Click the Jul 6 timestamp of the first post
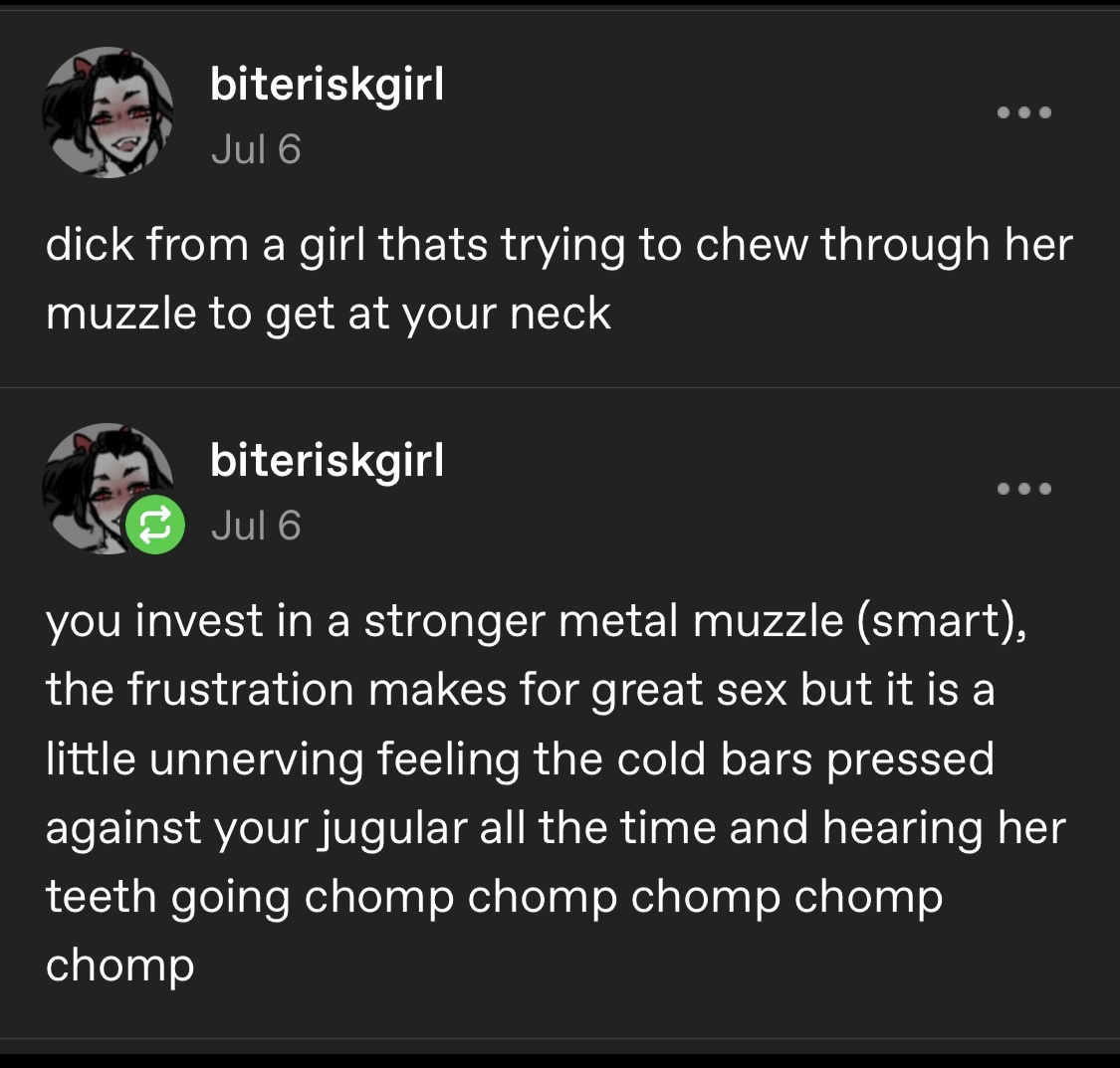The height and width of the screenshot is (1068, 1120). pos(256,149)
